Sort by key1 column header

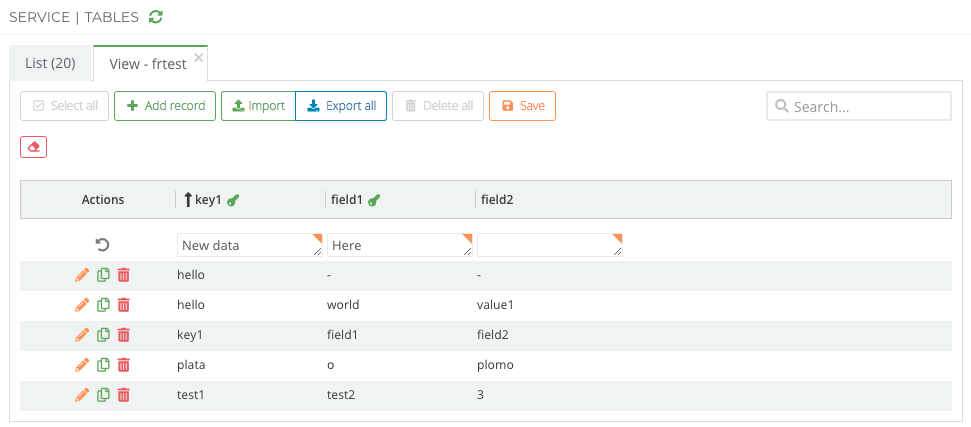pyautogui.click(x=209, y=200)
